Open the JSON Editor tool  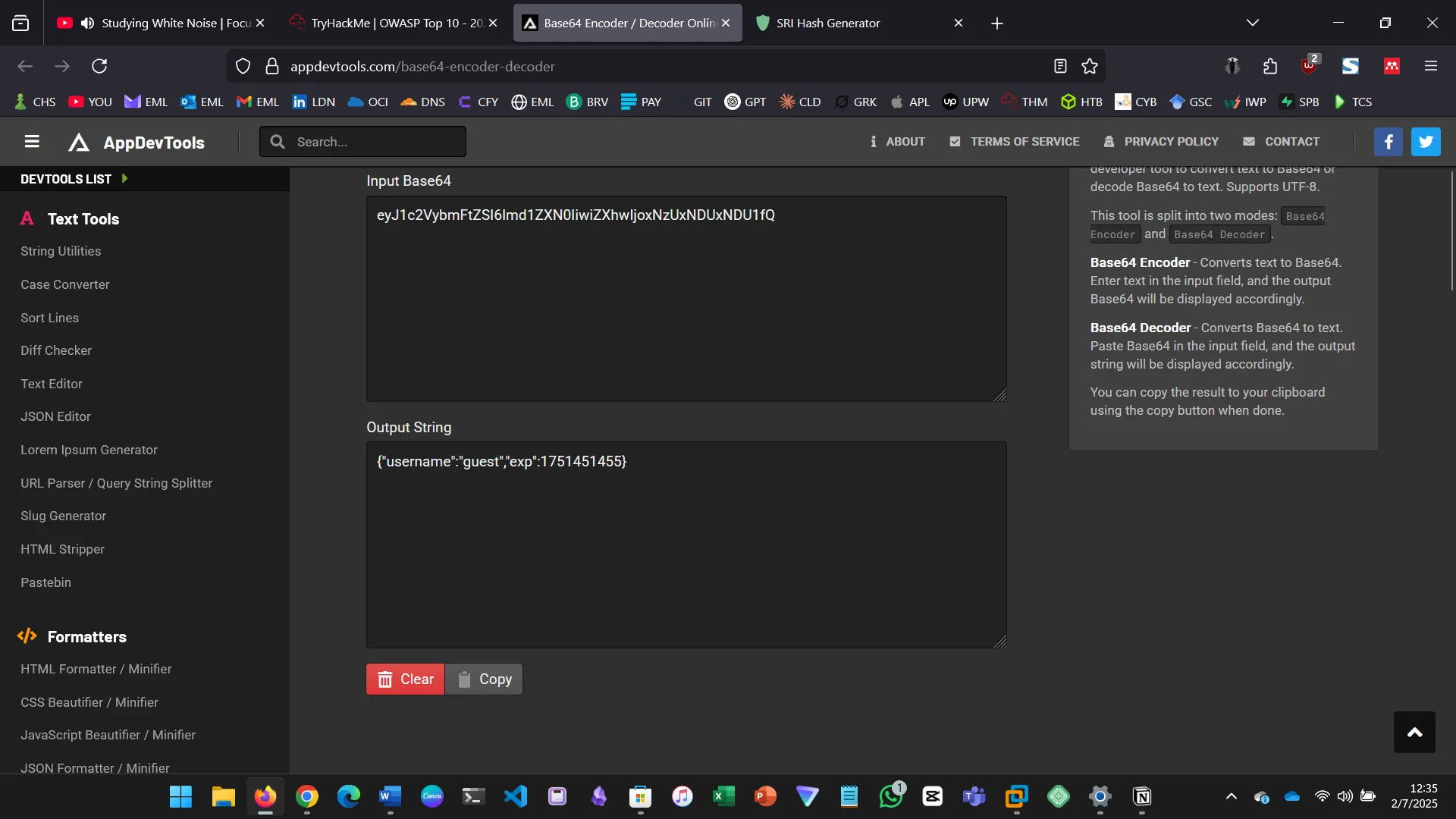coord(55,416)
